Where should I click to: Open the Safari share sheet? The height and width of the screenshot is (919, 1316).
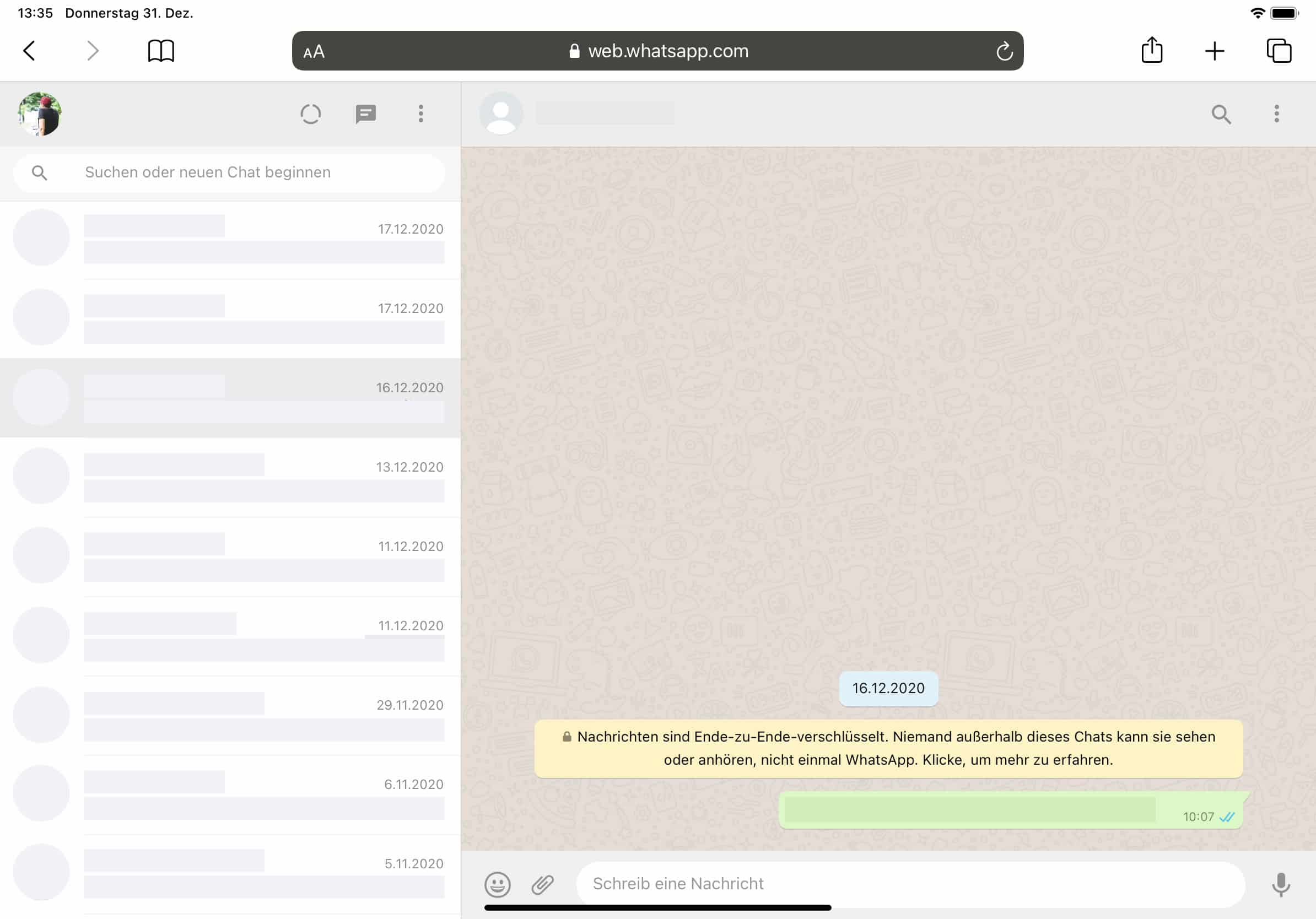[1152, 50]
